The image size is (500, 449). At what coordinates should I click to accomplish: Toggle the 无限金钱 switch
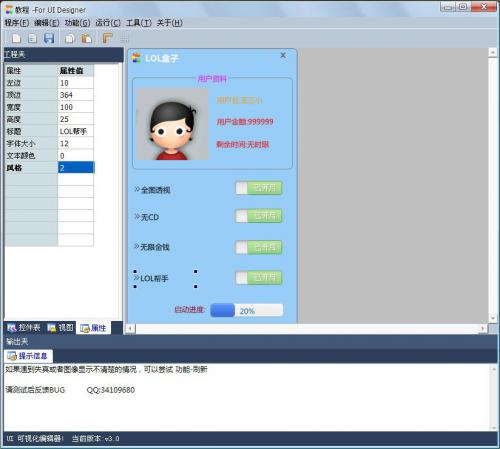[259, 247]
